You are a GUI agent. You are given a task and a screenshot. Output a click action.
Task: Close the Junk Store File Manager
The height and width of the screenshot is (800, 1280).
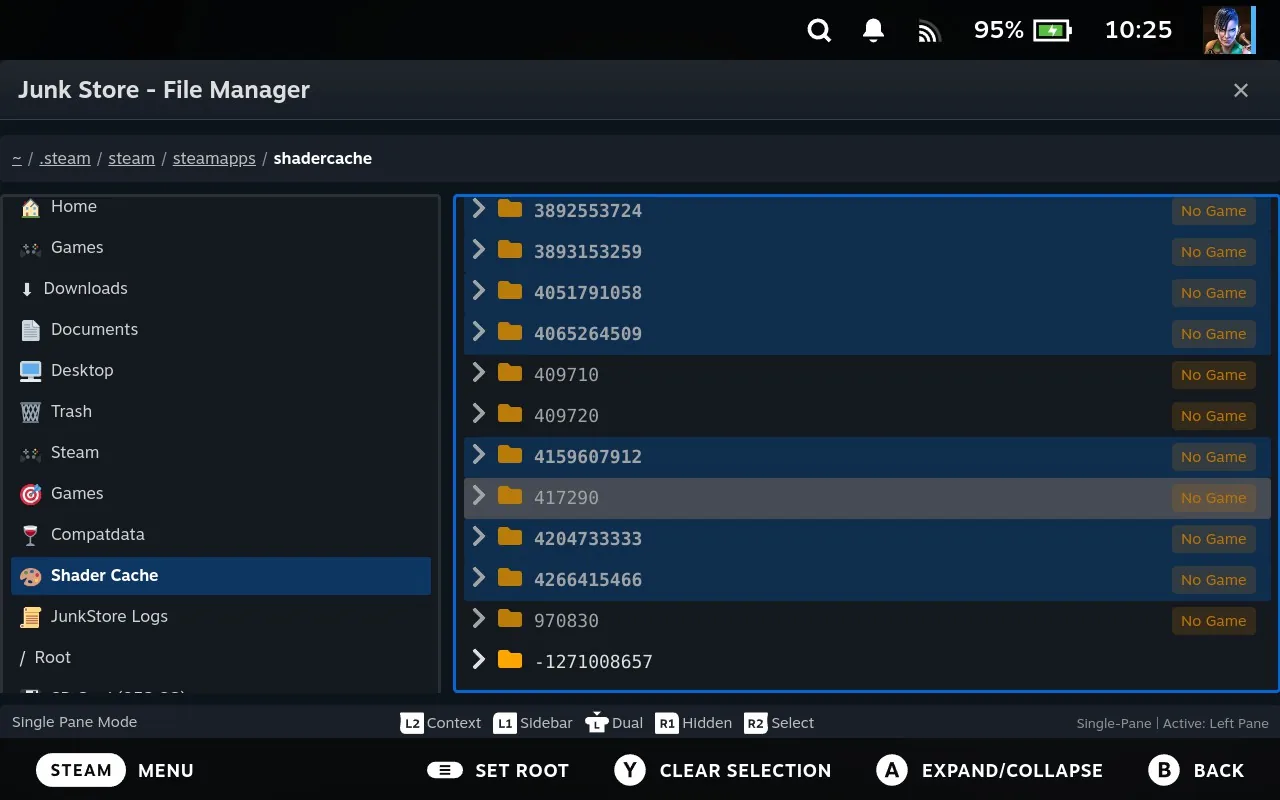1241,90
